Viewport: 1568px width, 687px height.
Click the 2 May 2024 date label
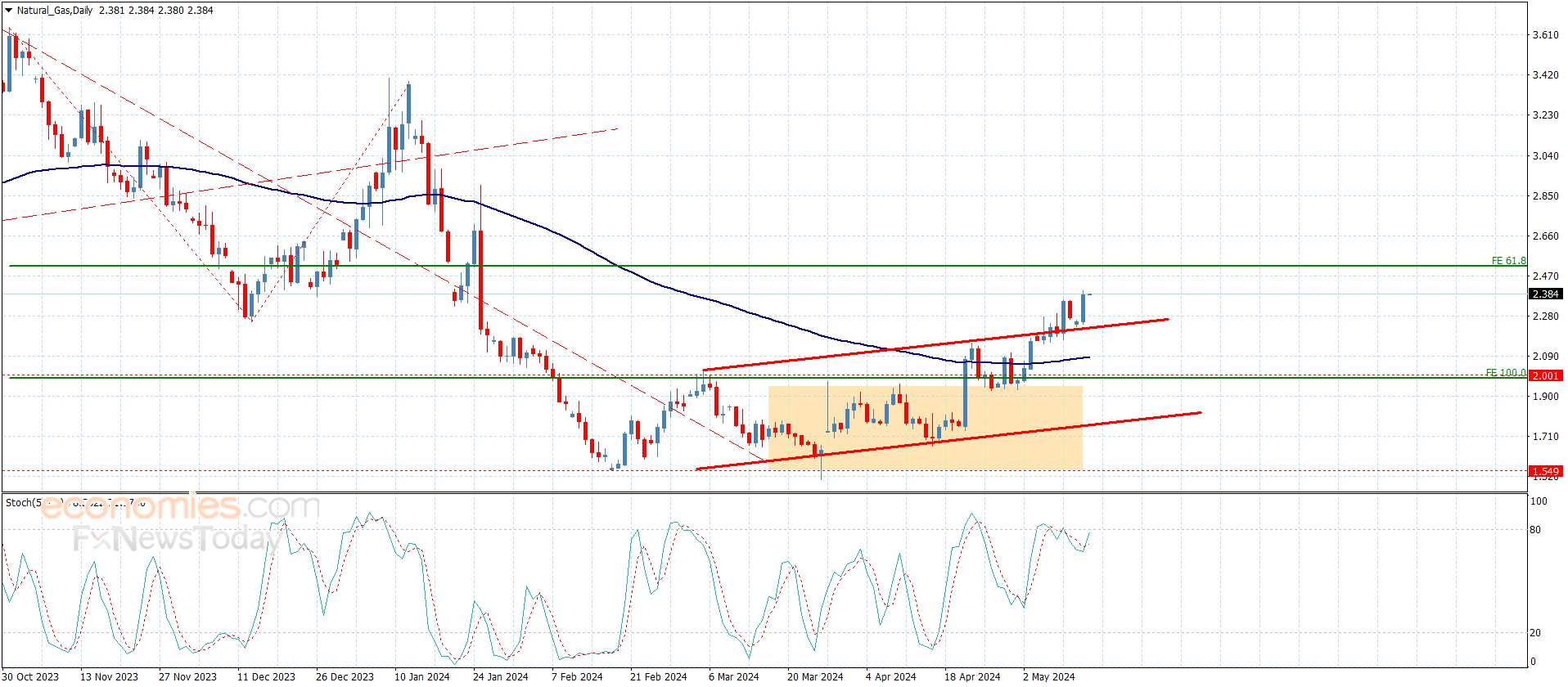(x=1048, y=676)
